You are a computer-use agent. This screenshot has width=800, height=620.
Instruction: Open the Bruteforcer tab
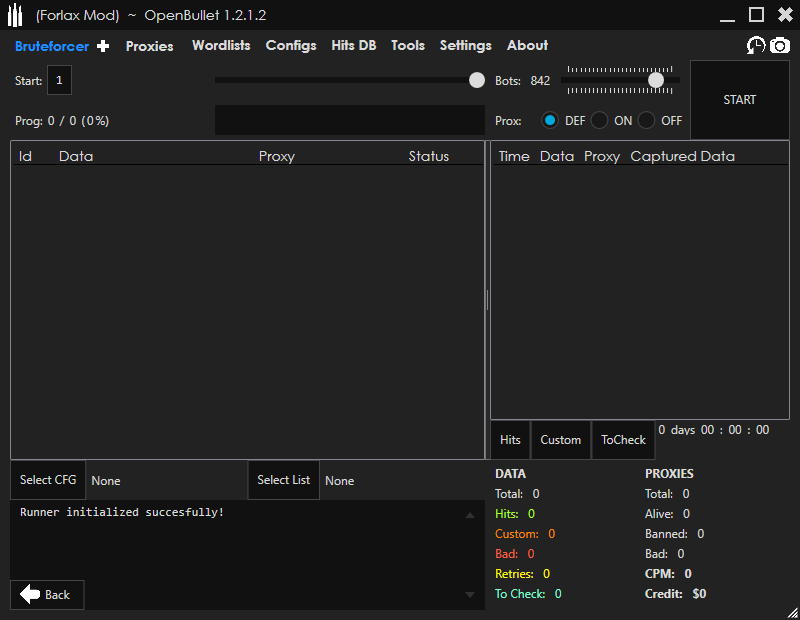pos(52,46)
